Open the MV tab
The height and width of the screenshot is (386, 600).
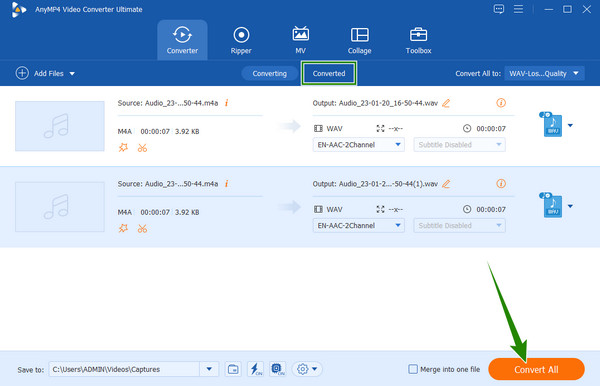pos(300,40)
